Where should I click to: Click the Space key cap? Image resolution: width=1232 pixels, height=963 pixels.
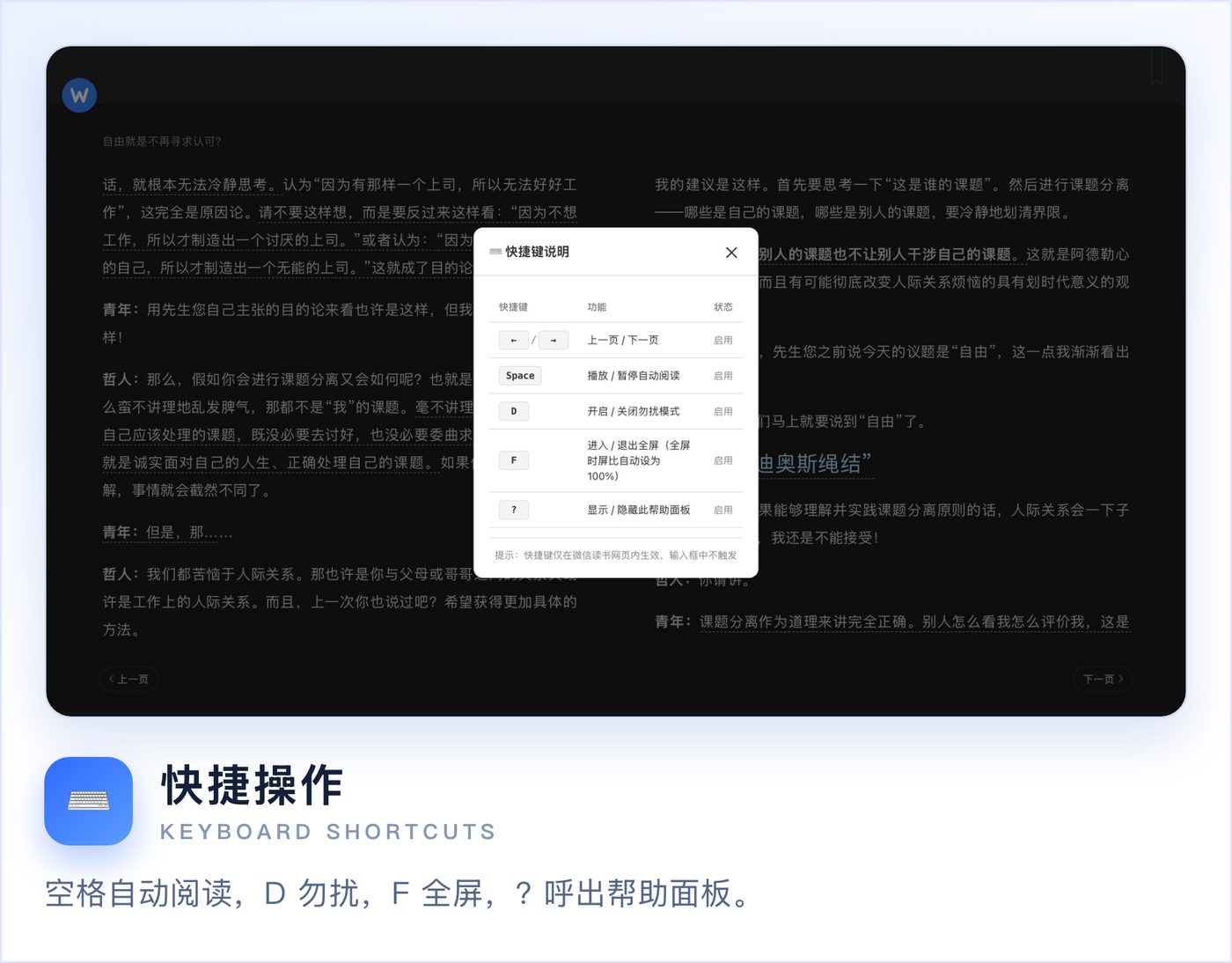[x=520, y=376]
